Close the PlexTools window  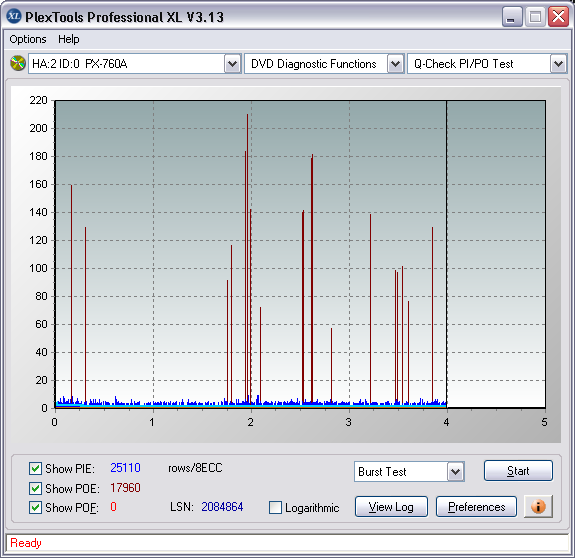[x=558, y=16]
